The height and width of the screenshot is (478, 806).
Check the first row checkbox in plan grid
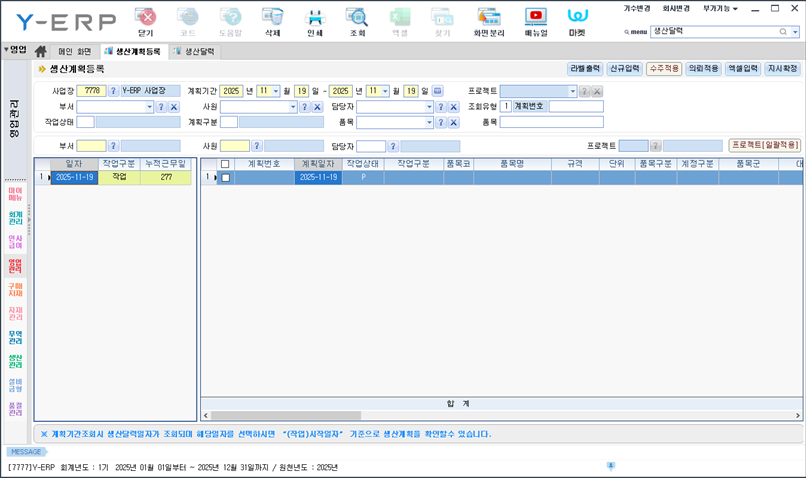(x=225, y=178)
